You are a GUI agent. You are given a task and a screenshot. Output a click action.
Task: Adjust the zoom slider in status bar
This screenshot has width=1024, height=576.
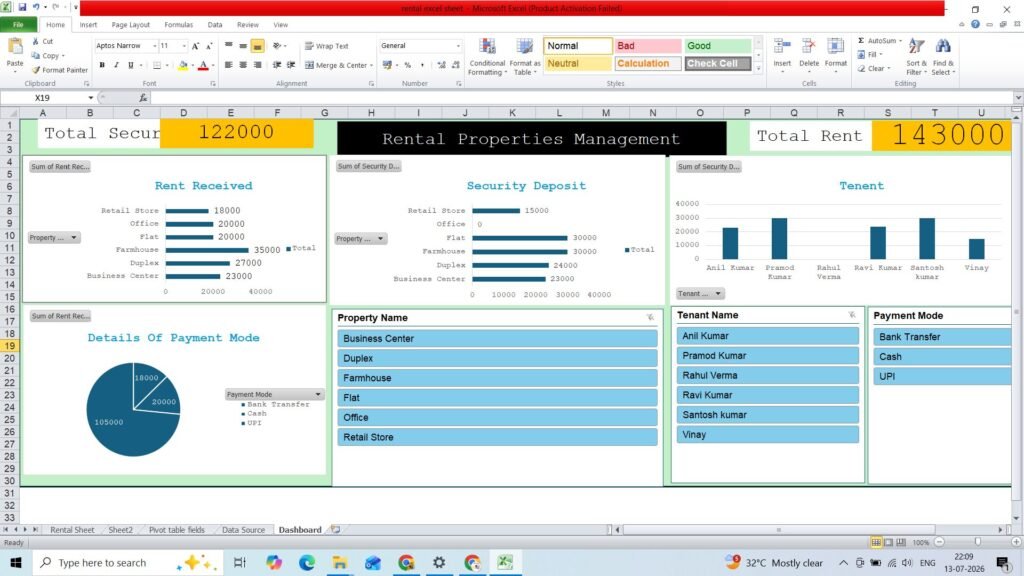point(977,543)
